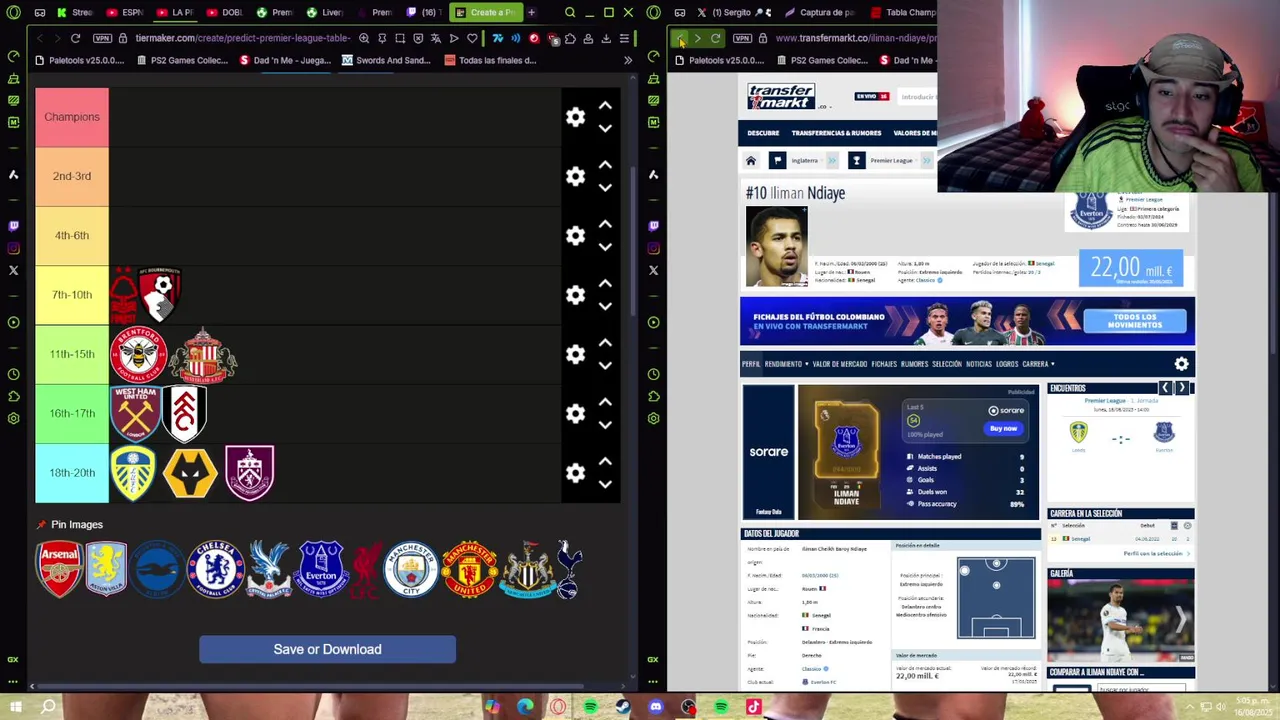This screenshot has width=1280, height=720.
Task: Open Descubre menu on Transfermarkt
Action: (x=763, y=133)
